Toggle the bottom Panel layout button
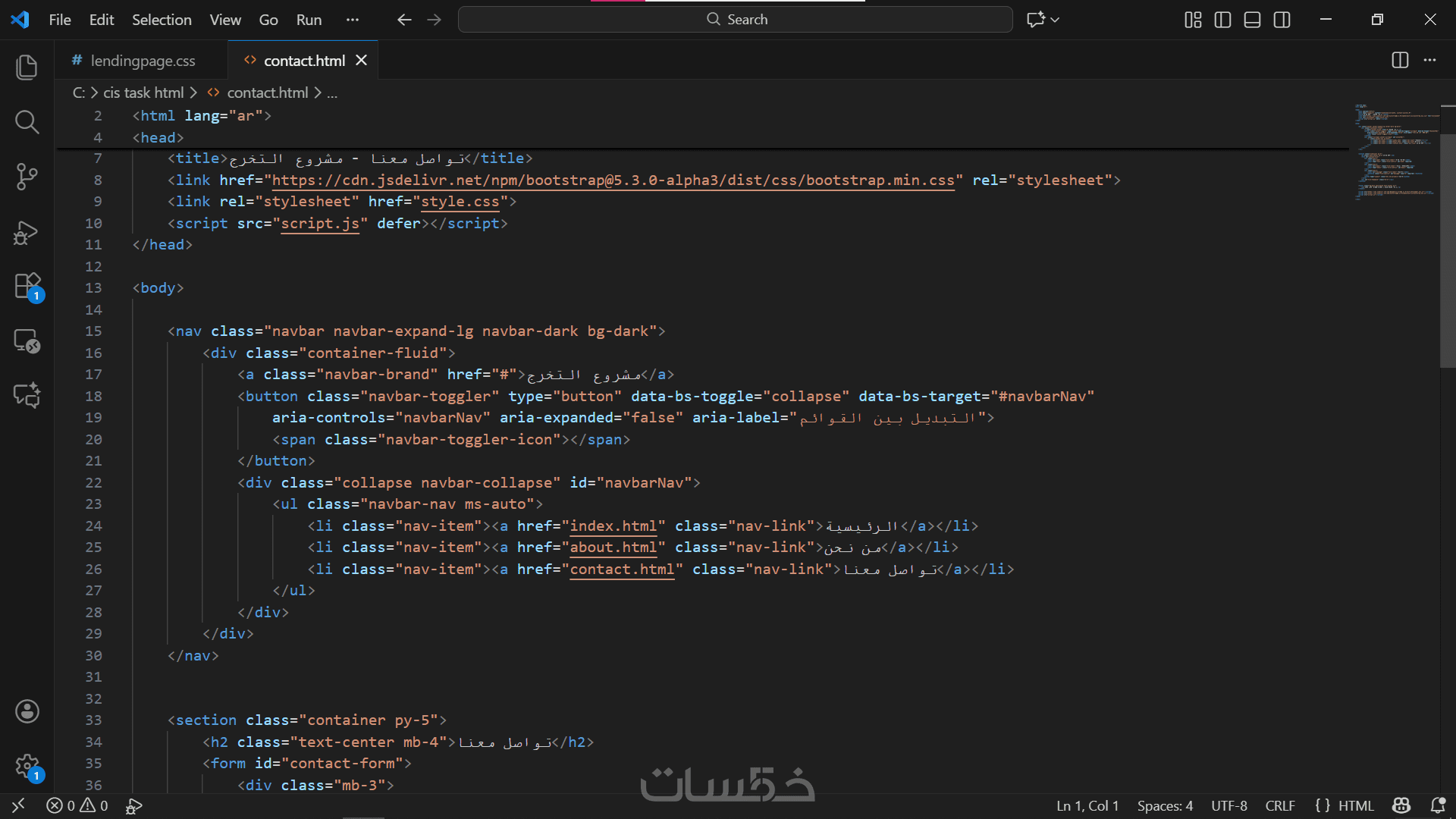This screenshot has height=819, width=1456. [1252, 20]
